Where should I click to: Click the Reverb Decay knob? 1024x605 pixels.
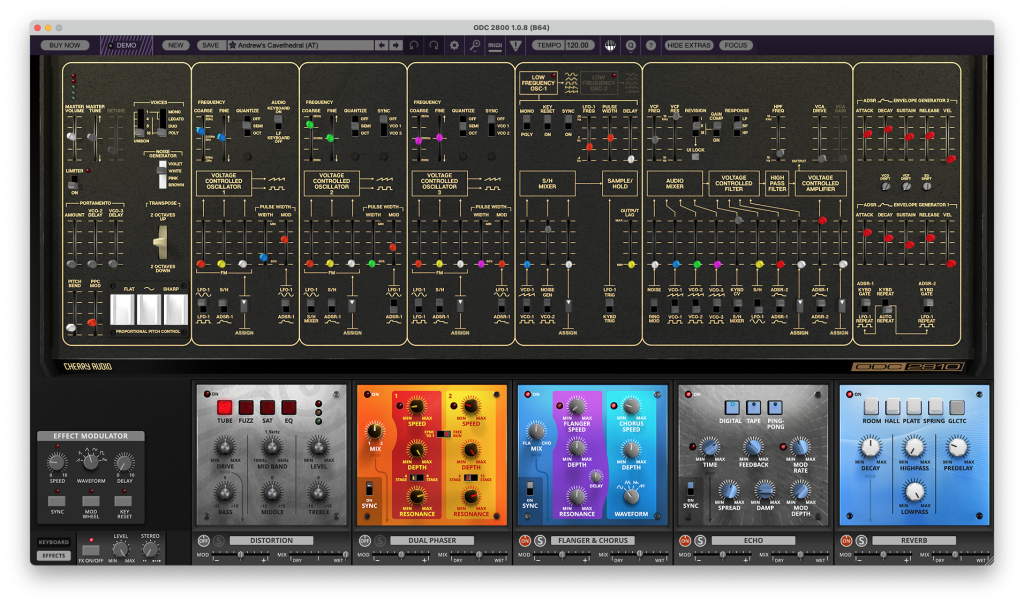(x=871, y=448)
